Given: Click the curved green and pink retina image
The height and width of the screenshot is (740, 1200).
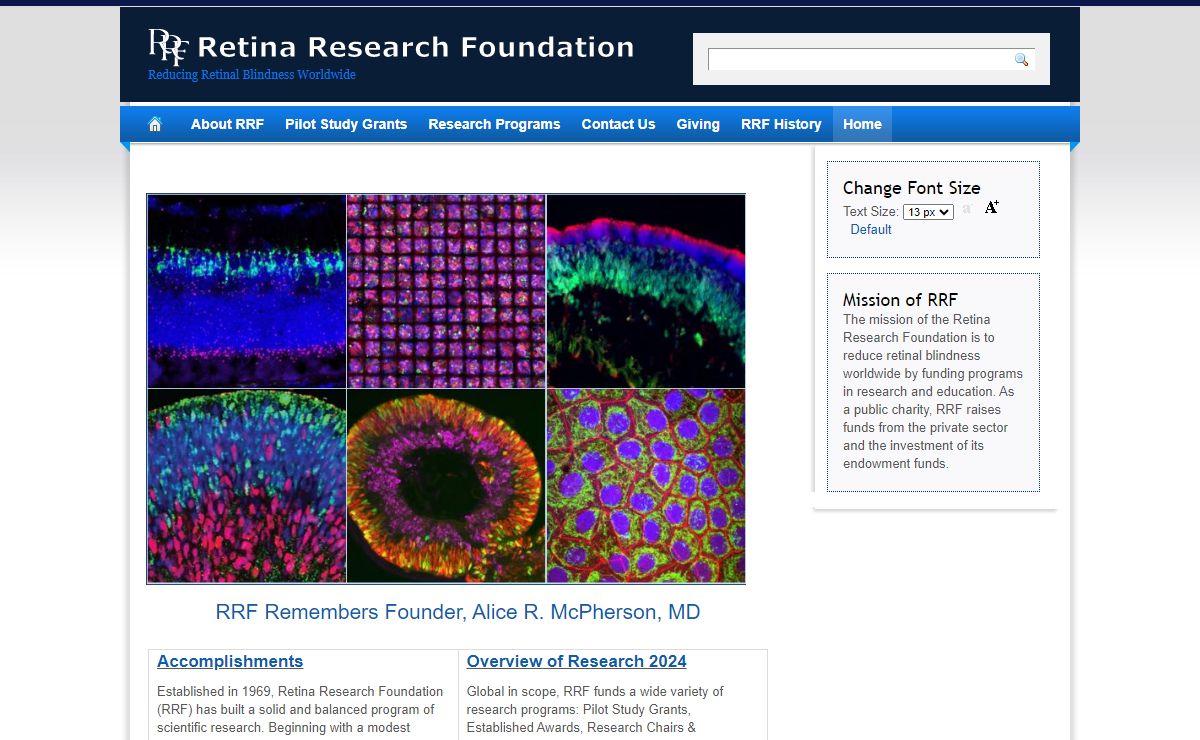Looking at the screenshot, I should [x=646, y=291].
